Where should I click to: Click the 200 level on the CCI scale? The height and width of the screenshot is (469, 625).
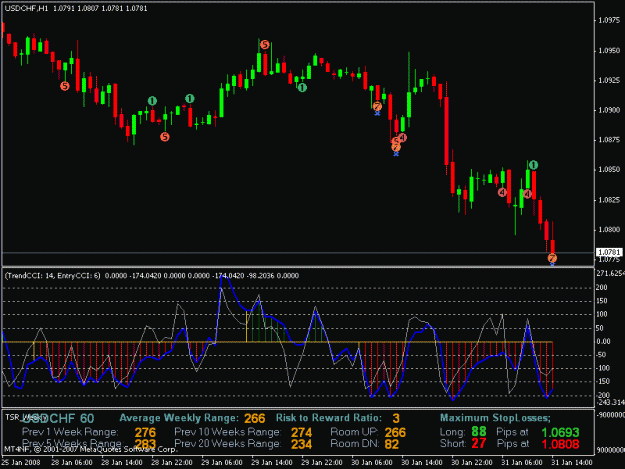coord(602,288)
